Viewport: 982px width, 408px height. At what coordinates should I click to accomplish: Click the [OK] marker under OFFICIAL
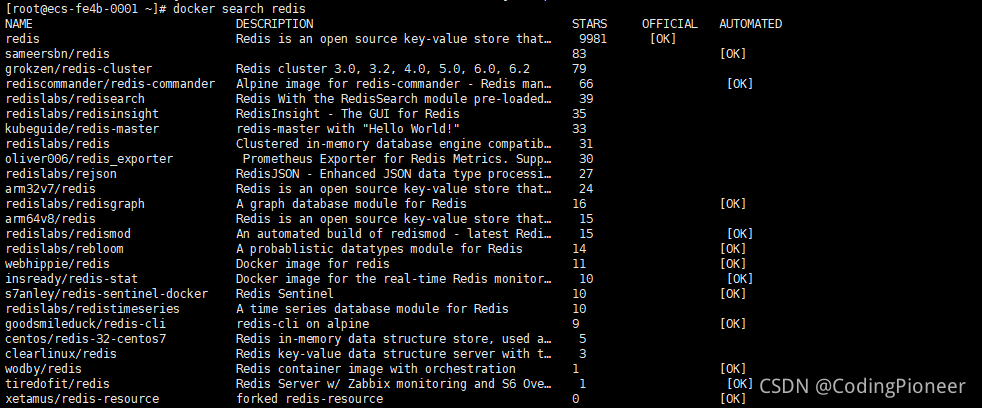(663, 39)
